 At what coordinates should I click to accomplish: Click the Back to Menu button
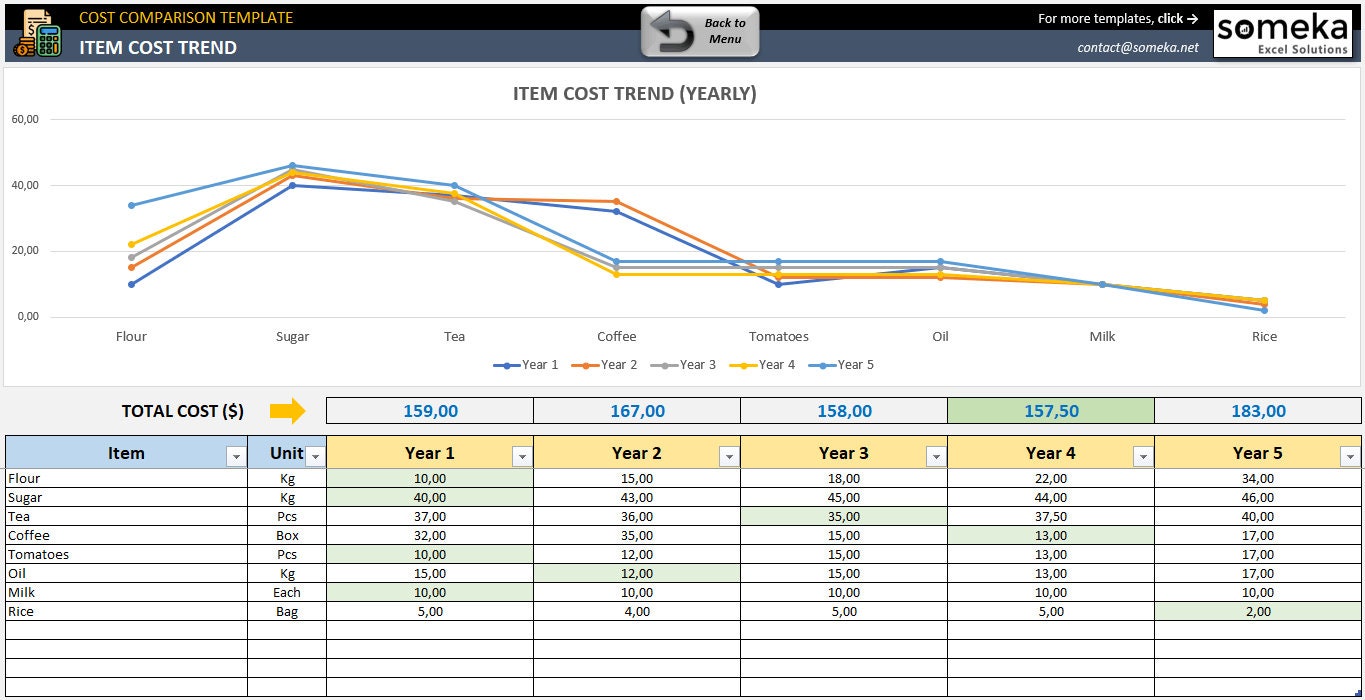click(x=700, y=30)
